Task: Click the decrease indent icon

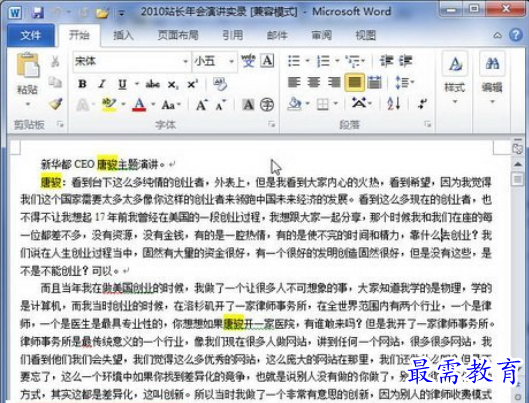Action: (386, 61)
